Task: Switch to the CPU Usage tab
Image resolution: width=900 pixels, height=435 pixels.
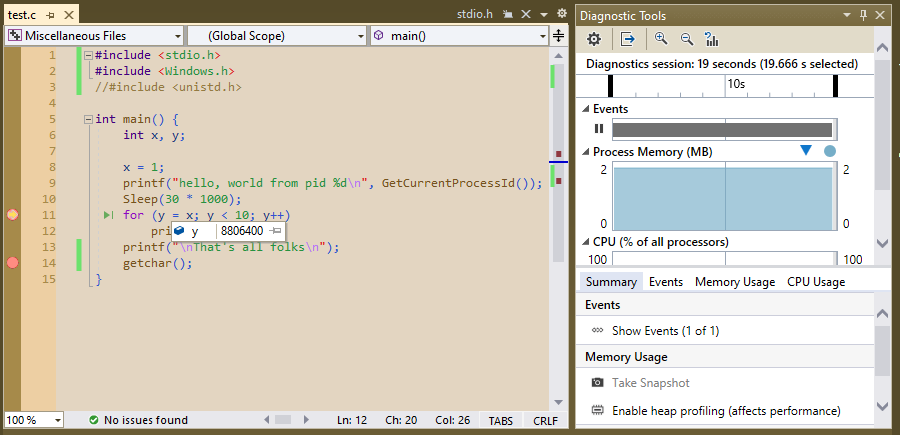Action: (816, 282)
